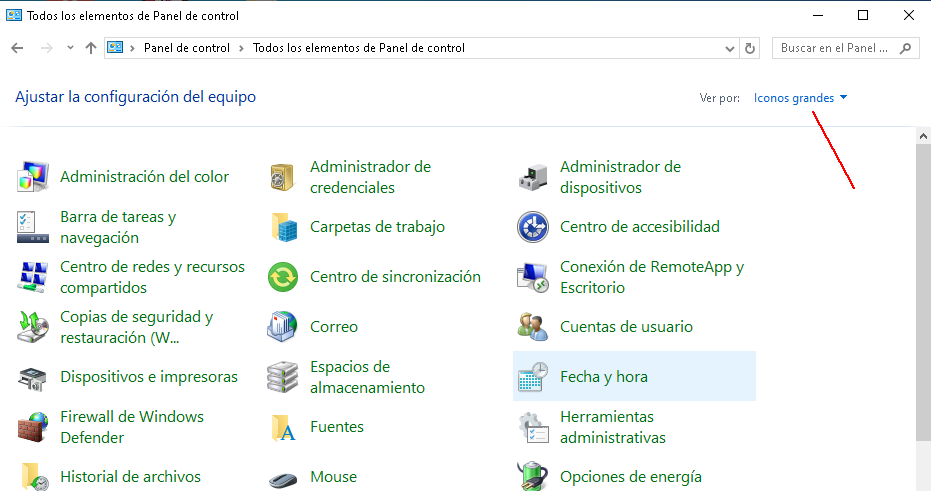The image size is (931, 491).
Task: Click the Conexión de RemoteApp y Escritorio icon
Action: [533, 277]
